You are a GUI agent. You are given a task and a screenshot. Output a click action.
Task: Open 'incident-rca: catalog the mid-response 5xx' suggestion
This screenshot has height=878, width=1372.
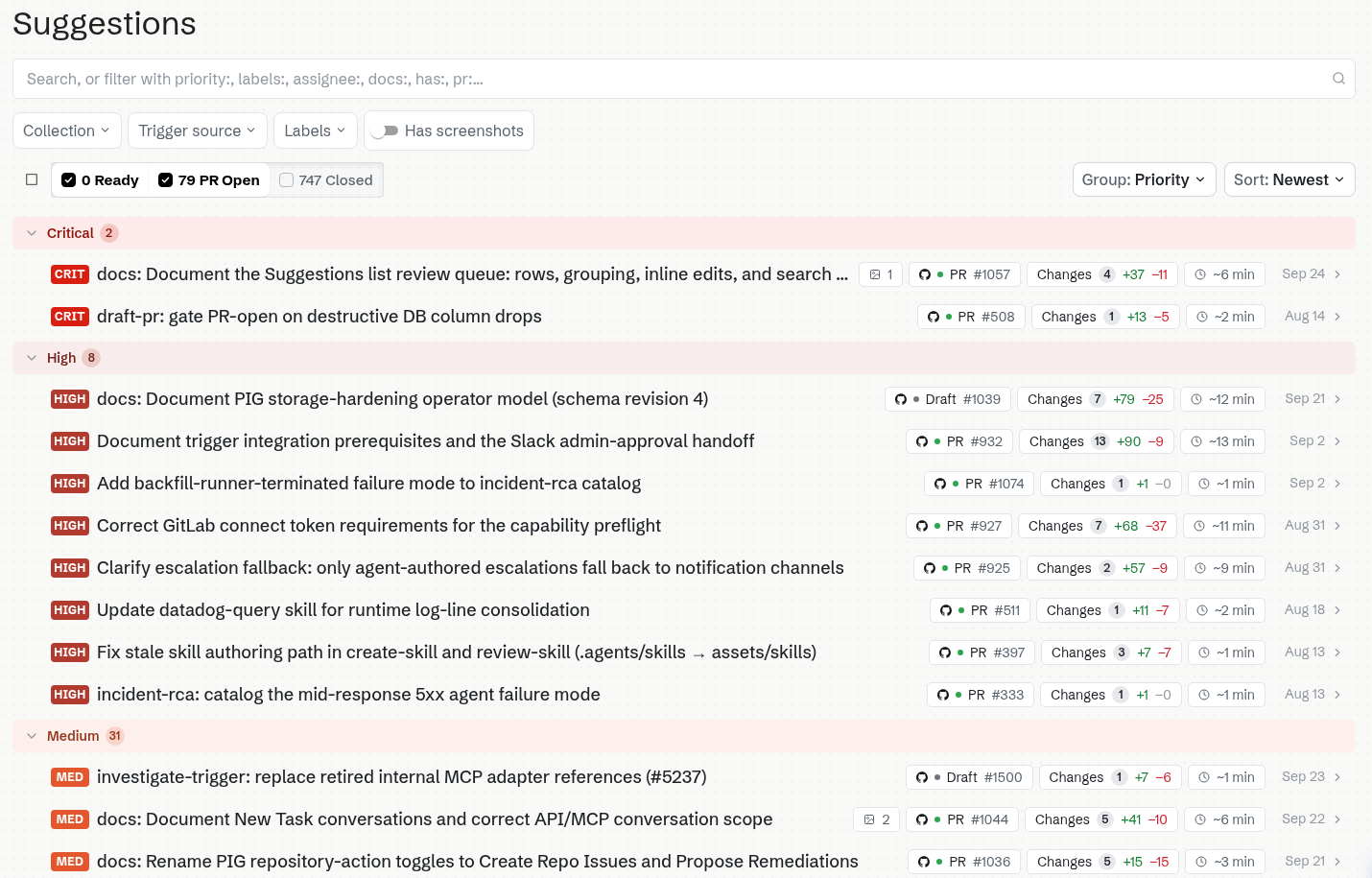coord(348,695)
